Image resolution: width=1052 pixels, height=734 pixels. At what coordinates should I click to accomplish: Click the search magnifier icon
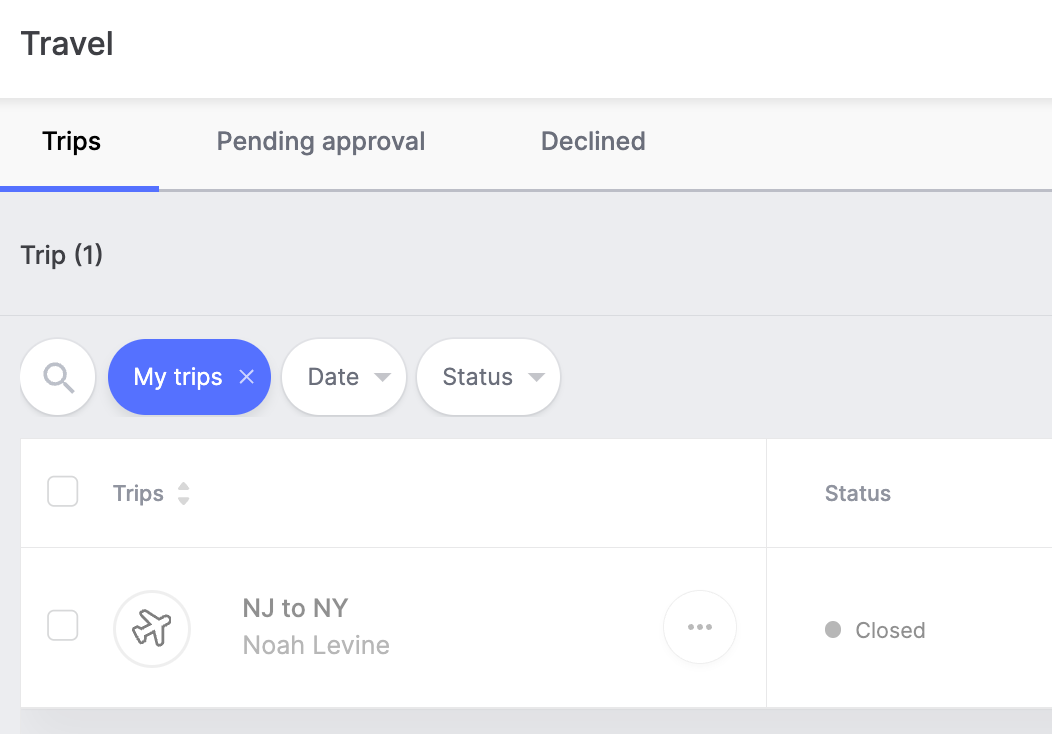pyautogui.click(x=59, y=377)
